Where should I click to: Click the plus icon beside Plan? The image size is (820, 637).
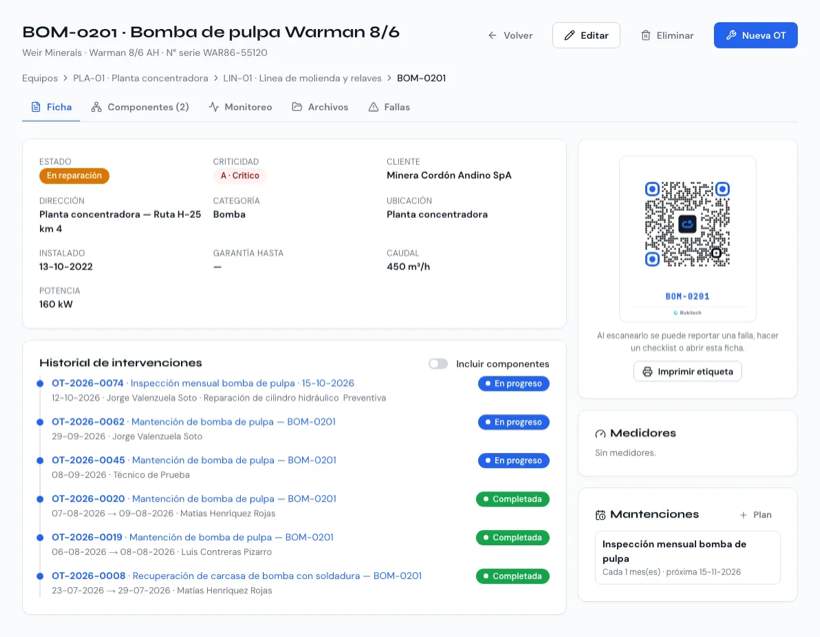pos(743,515)
